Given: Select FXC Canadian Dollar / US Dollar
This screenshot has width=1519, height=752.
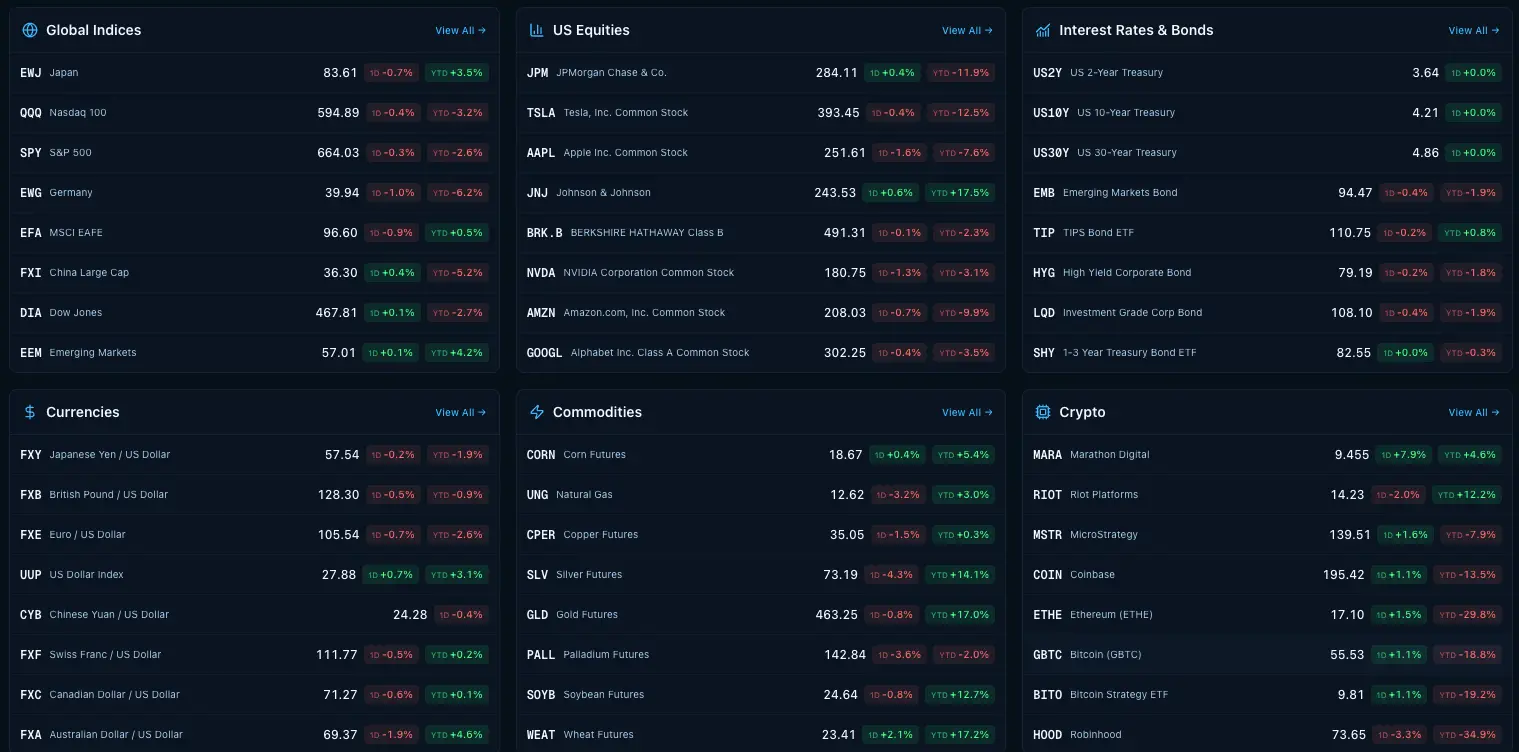Looking at the screenshot, I should [x=254, y=695].
